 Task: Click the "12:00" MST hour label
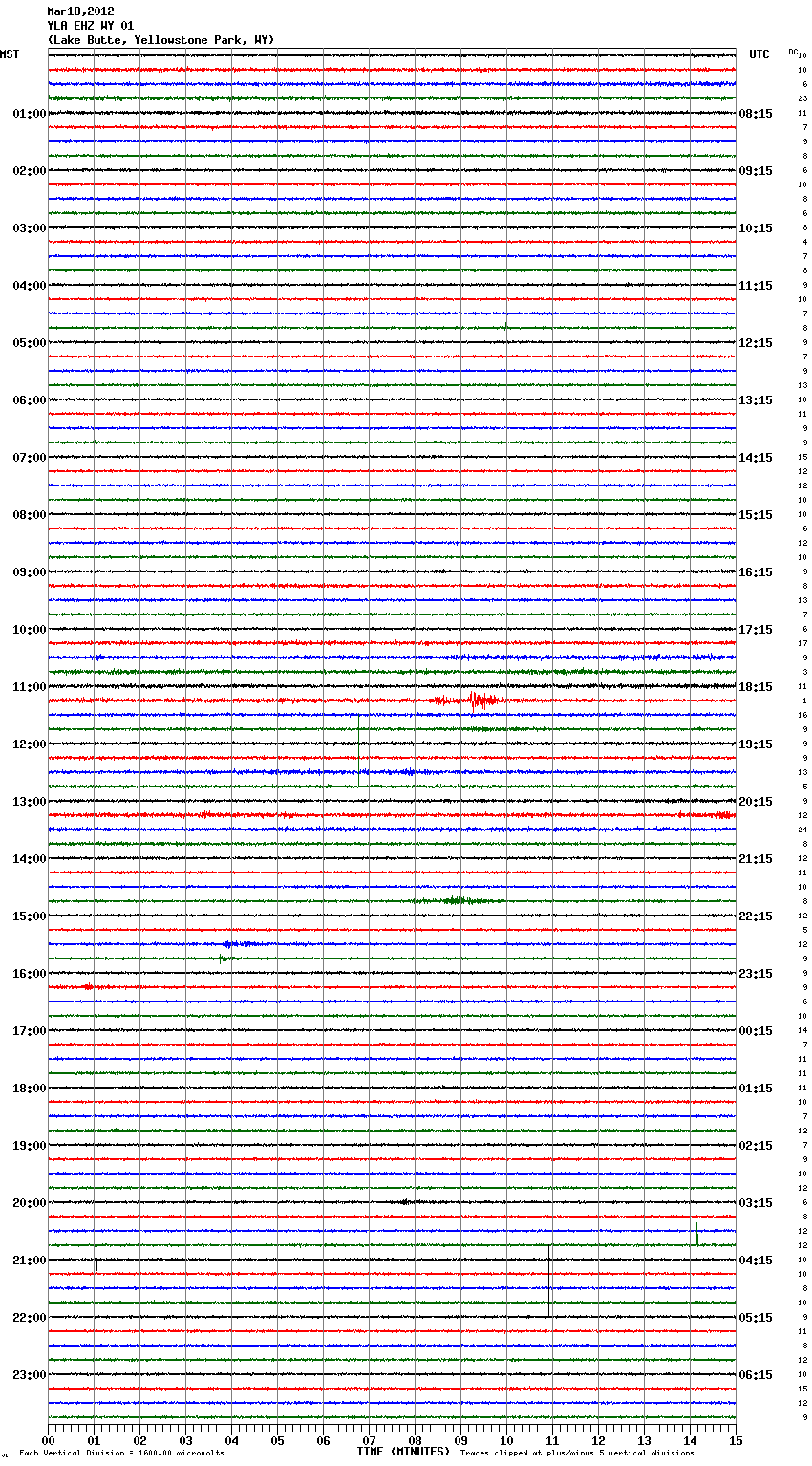(30, 744)
